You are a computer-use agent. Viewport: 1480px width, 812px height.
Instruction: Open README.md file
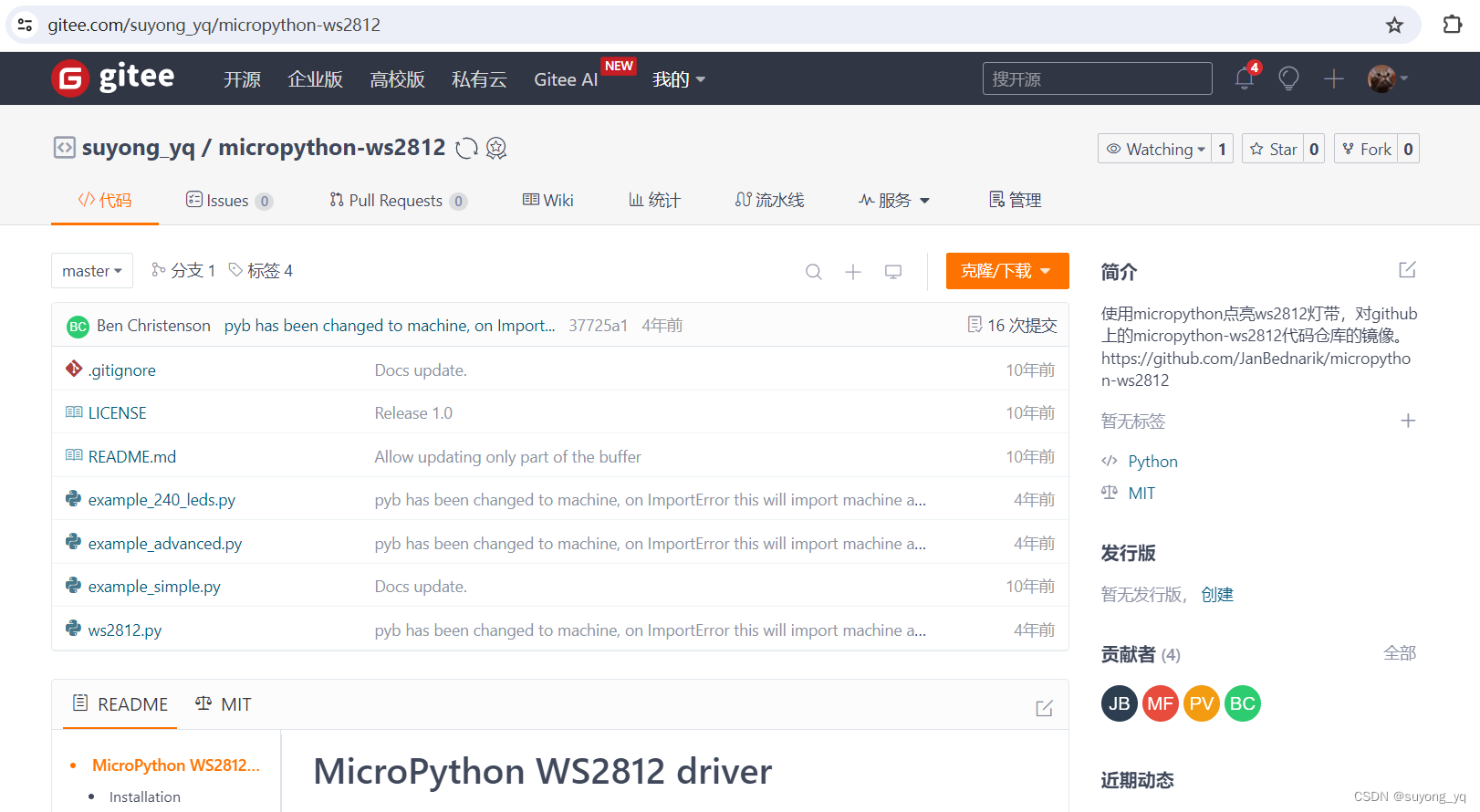pos(132,457)
